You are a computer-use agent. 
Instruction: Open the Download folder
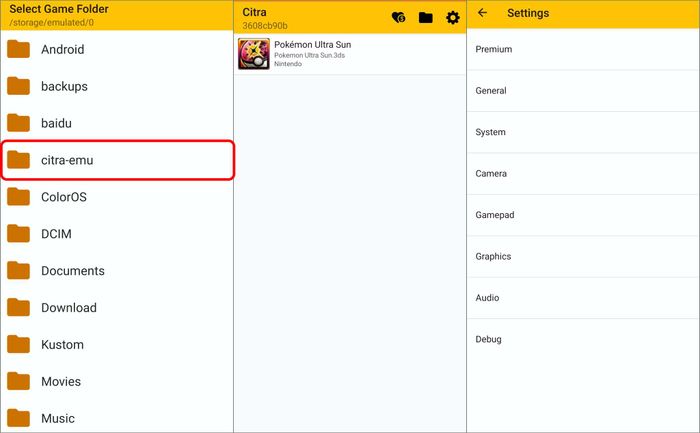tap(68, 308)
